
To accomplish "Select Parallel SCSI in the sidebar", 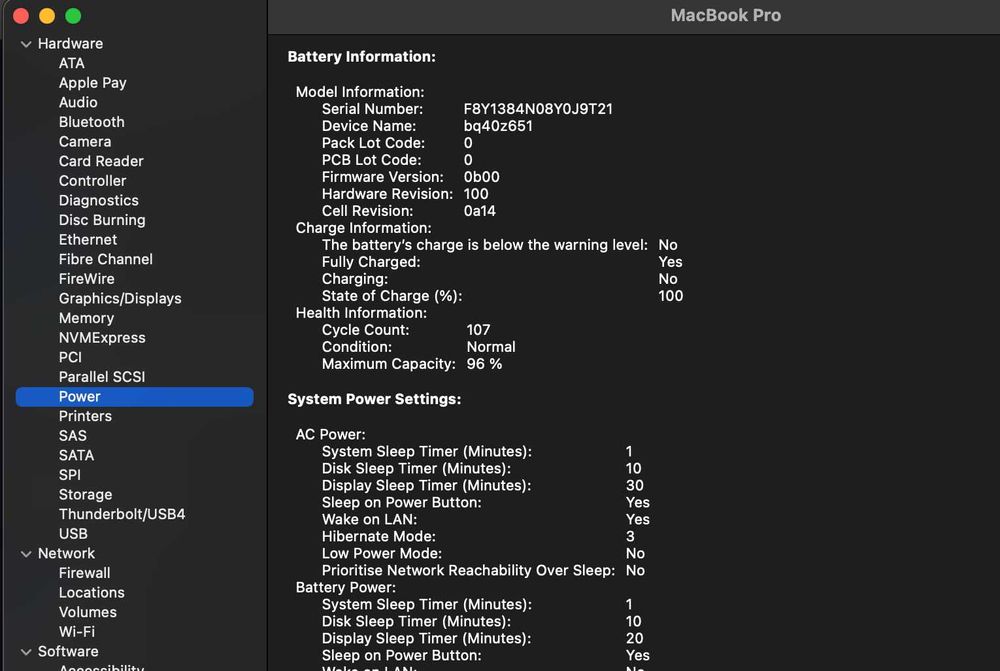I will (101, 377).
